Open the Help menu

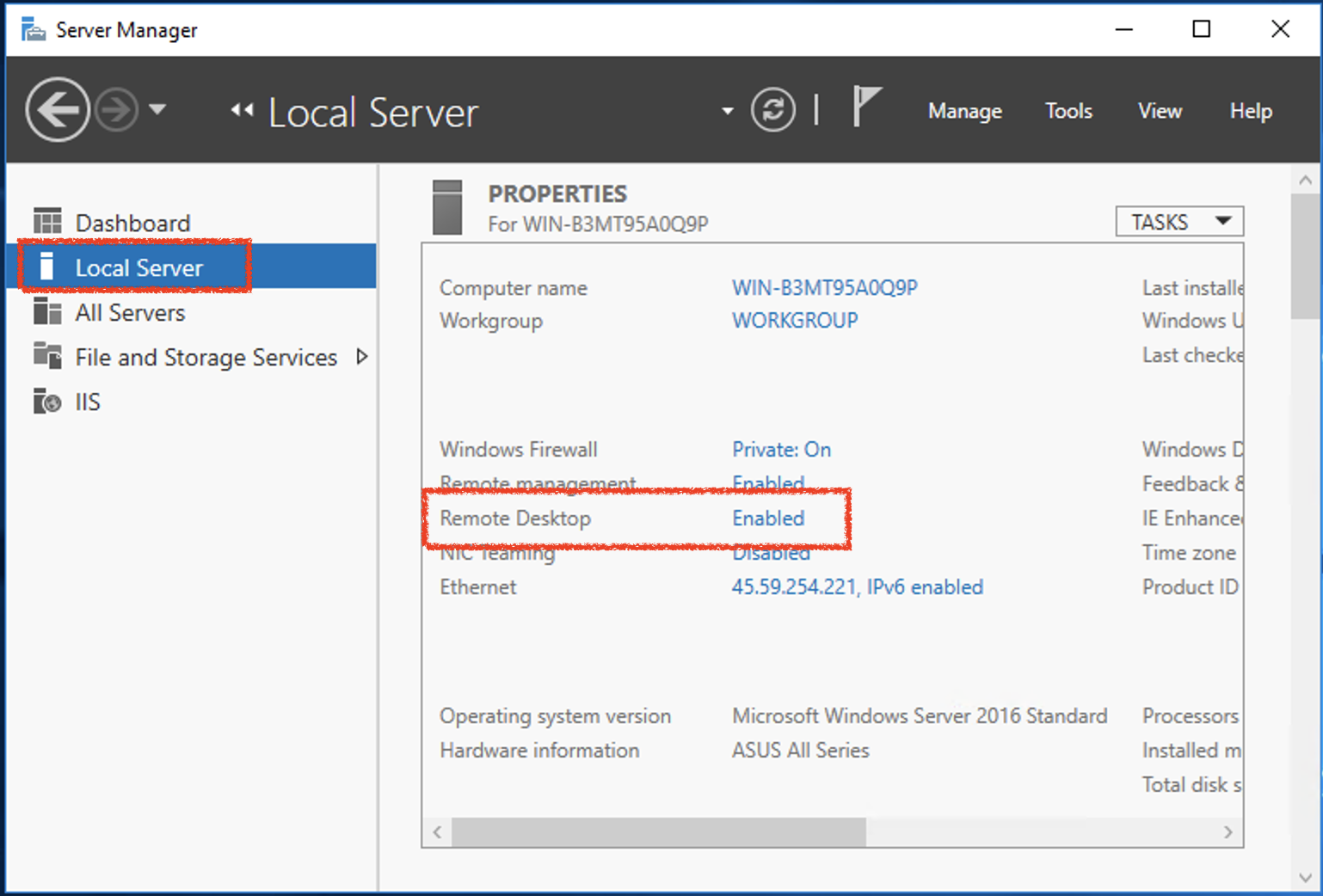(1251, 111)
